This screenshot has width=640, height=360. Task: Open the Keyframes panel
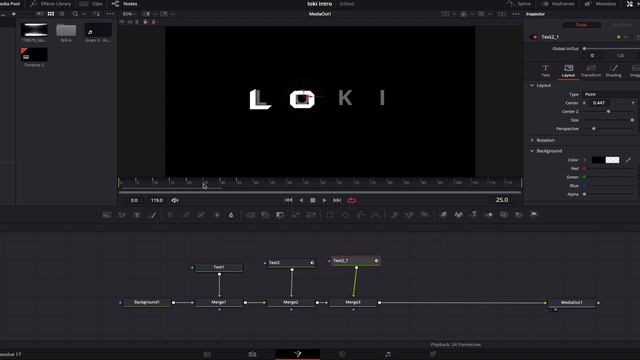coord(558,4)
